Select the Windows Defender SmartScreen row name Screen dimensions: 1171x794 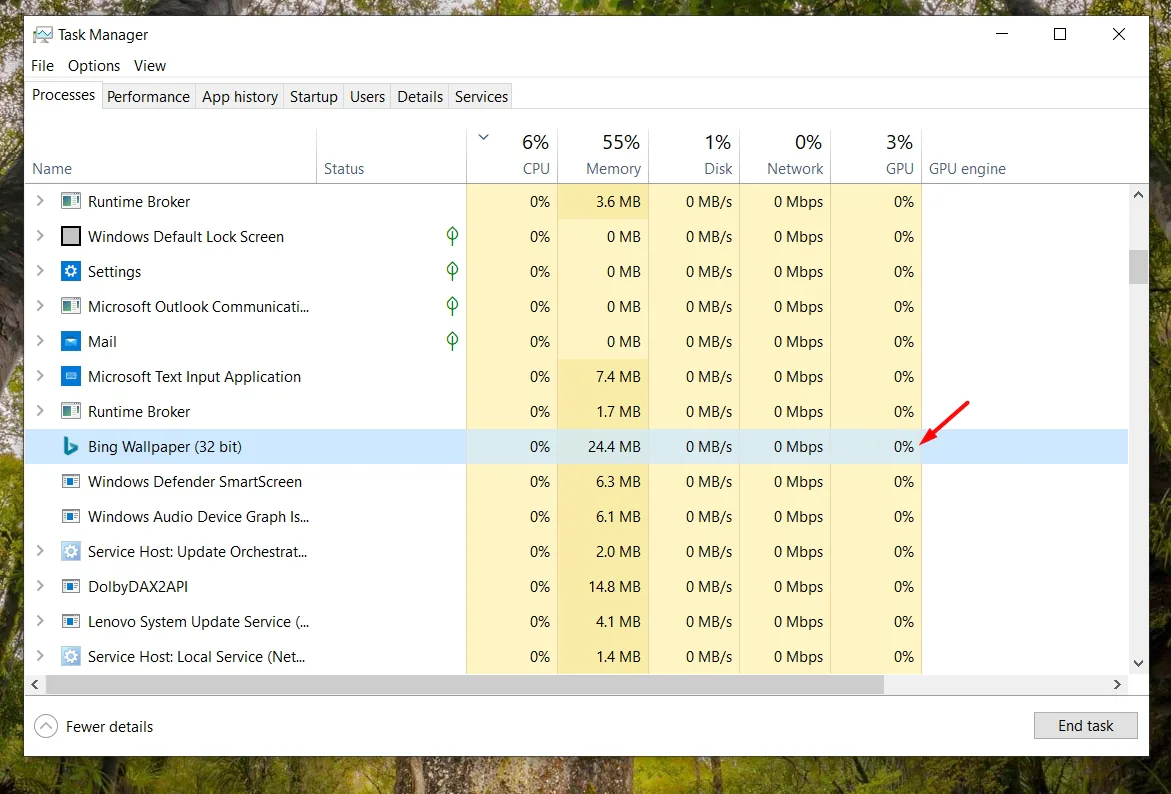point(195,482)
